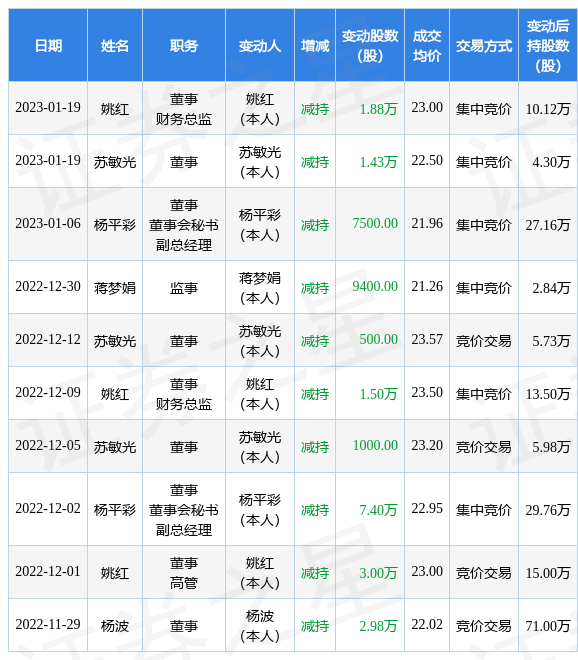Click 姚红 (本人) in the 2022-12-09 row
Screen dimensions: 578x660
[x=260, y=394]
